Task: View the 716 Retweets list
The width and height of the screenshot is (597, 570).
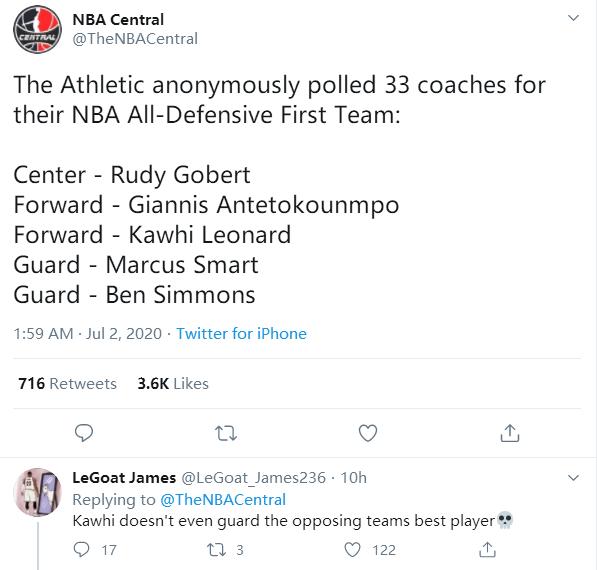Action: (x=67, y=383)
